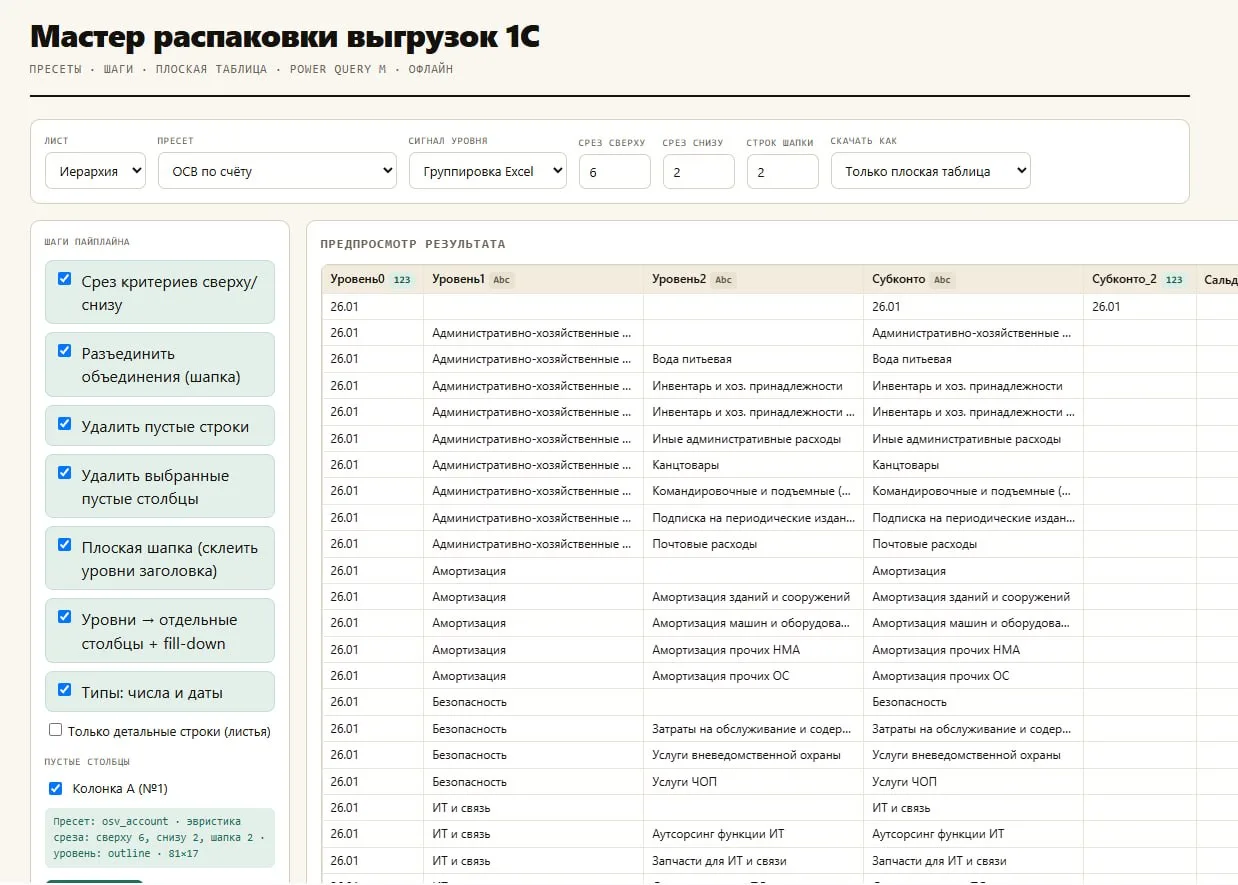This screenshot has height=885, width=1238.
Task: Click the 123 type badge on Уровень0
Action: point(402,280)
